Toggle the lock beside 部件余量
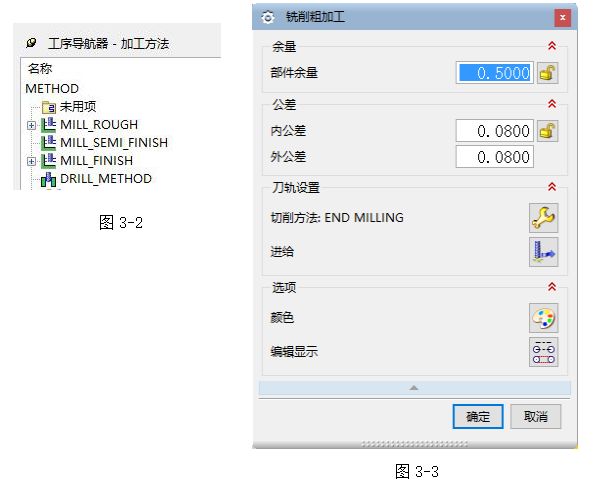This screenshot has width=611, height=480. (547, 73)
